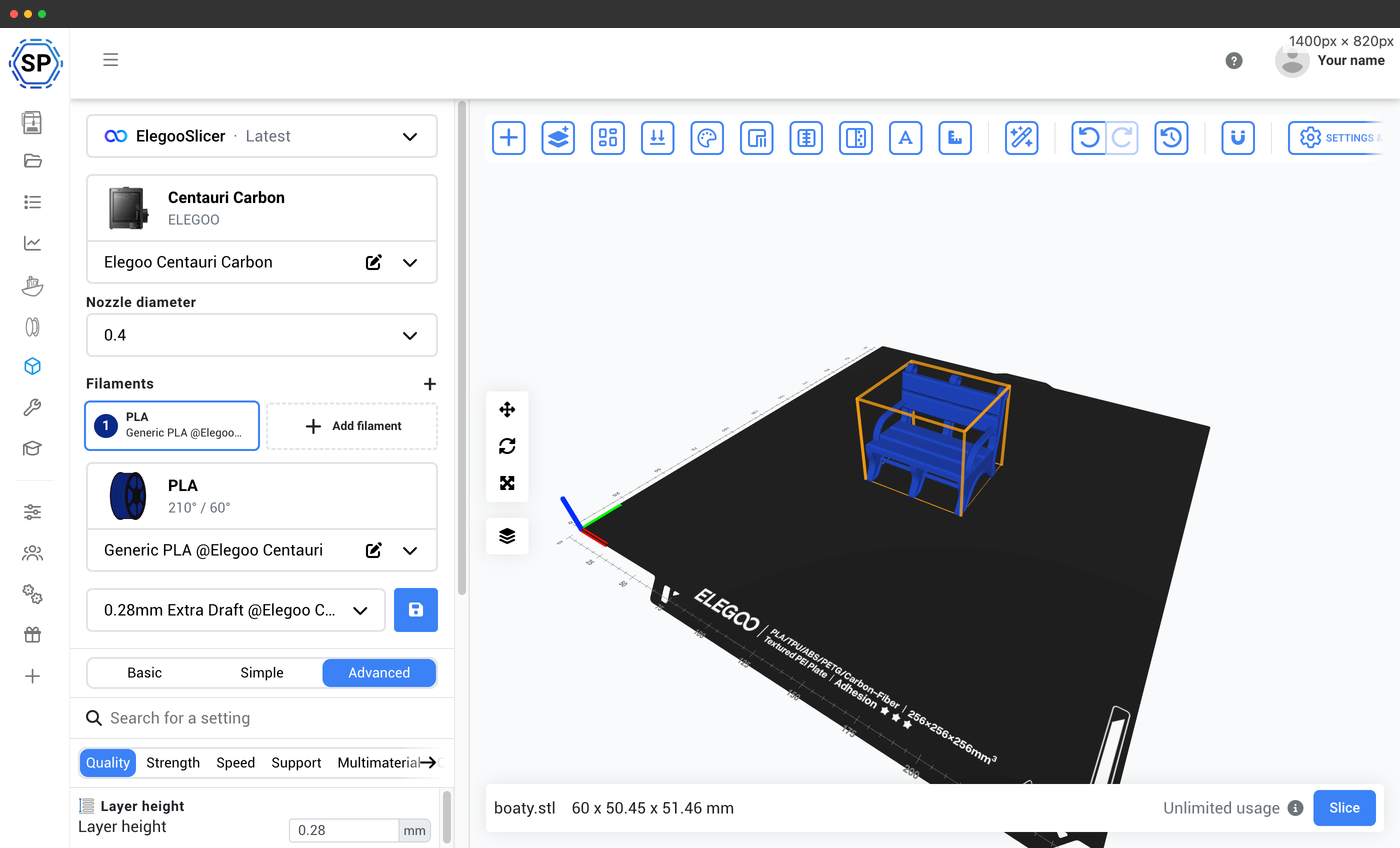Add a filament with the plus icon

[430, 384]
